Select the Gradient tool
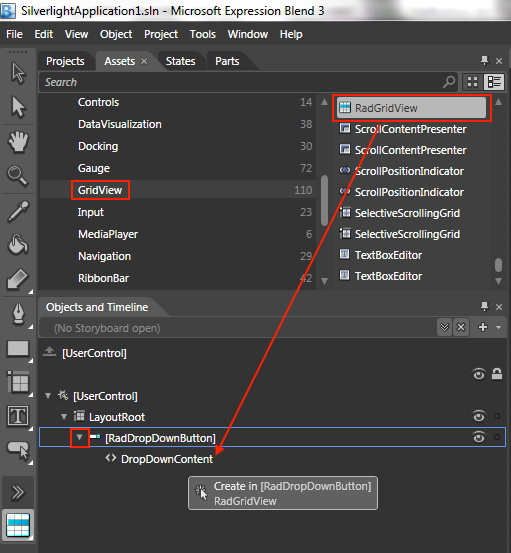 (18, 279)
